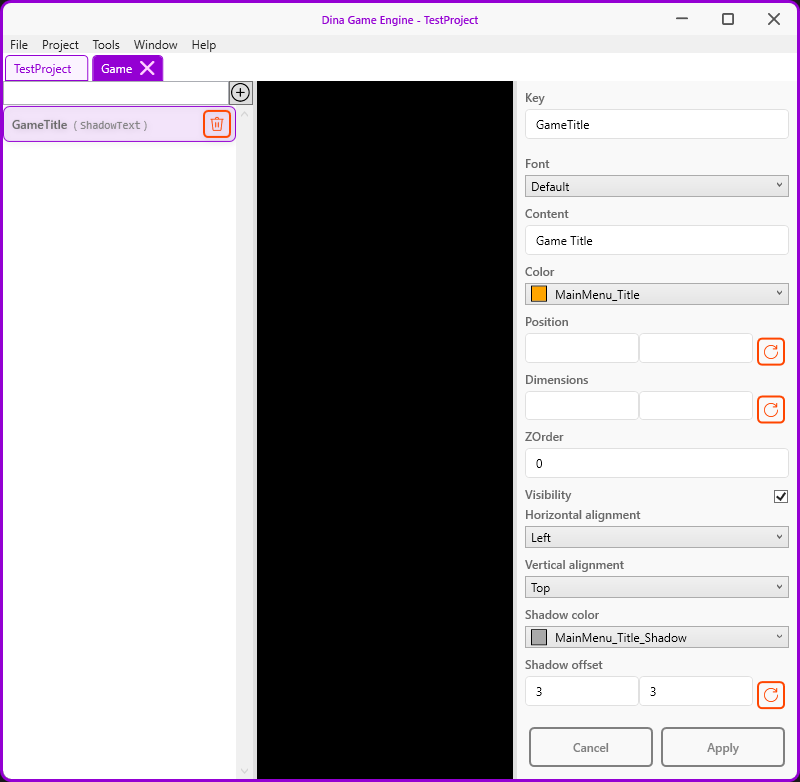Image resolution: width=800 pixels, height=782 pixels.
Task: Click the Cancel button
Action: (591, 747)
